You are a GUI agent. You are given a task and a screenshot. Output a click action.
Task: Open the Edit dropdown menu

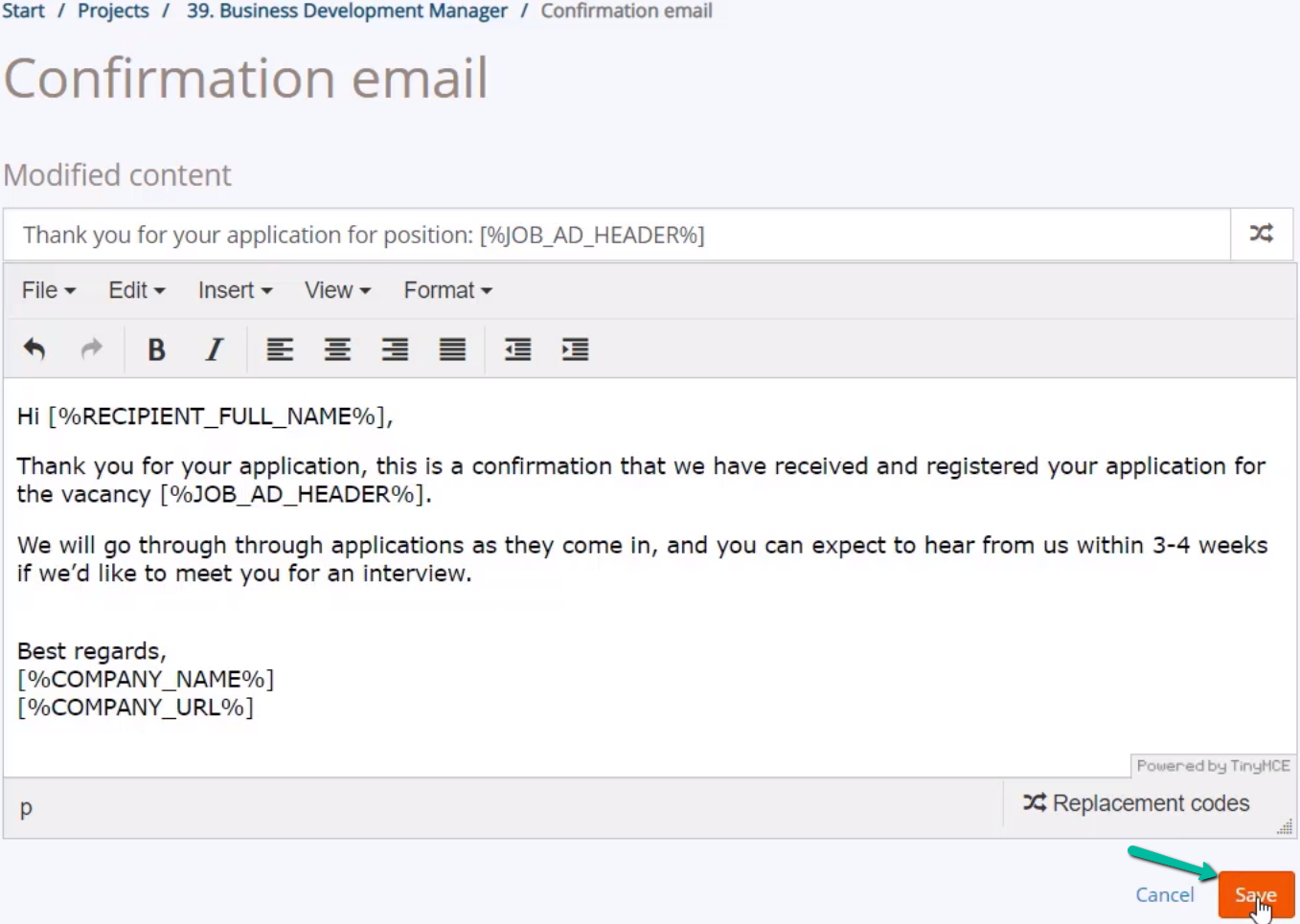[x=136, y=290]
